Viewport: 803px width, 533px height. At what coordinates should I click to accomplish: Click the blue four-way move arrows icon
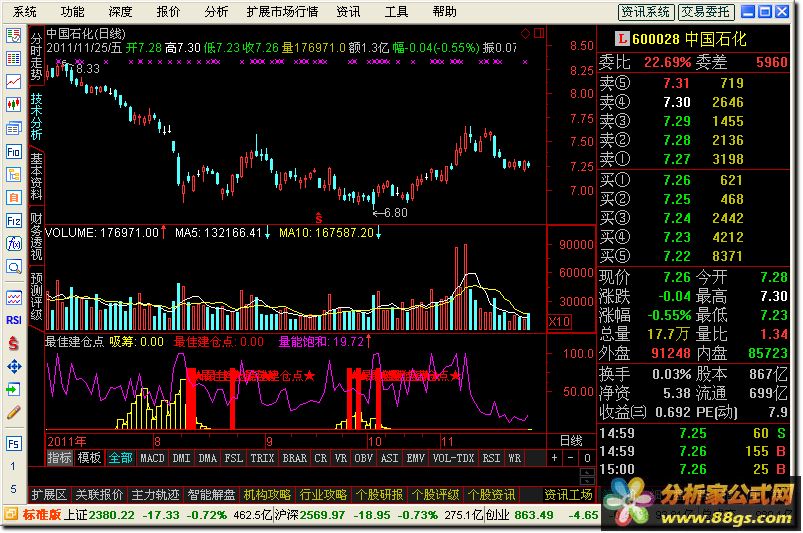tap(13, 367)
